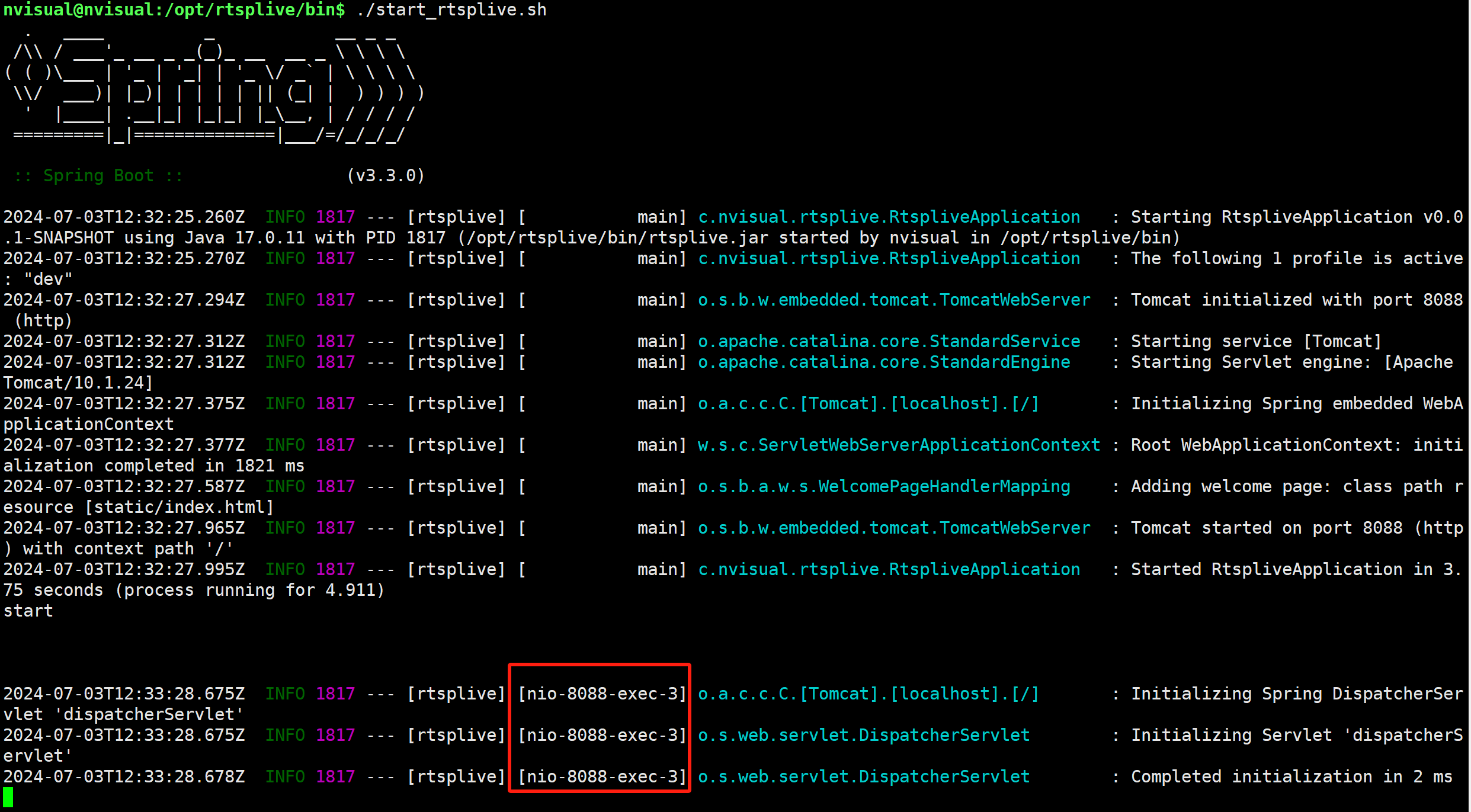This screenshot has width=1471, height=812.
Task: Click the last nio-8088-exec-3 entry in red box
Action: pyautogui.click(x=602, y=776)
